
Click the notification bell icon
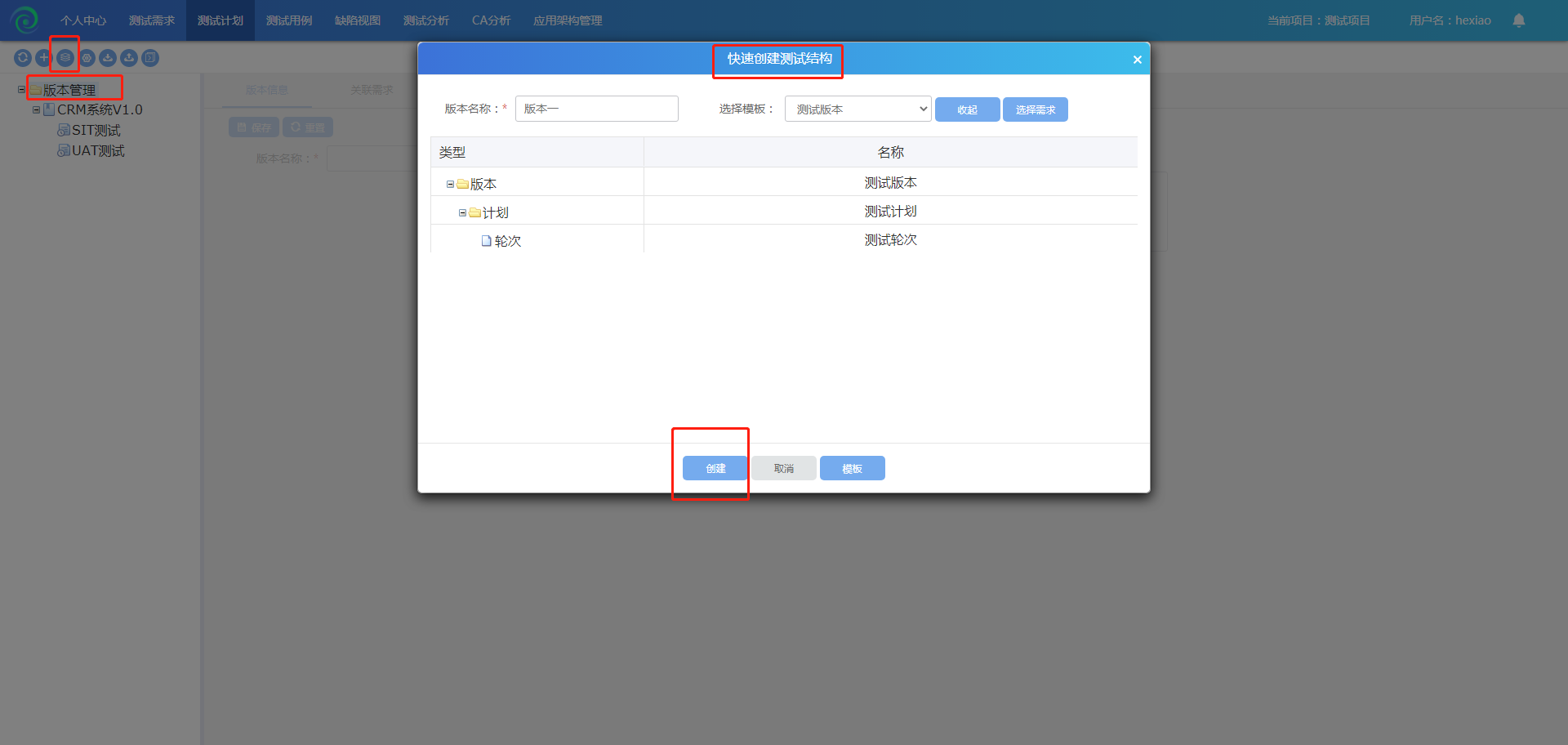tap(1518, 20)
